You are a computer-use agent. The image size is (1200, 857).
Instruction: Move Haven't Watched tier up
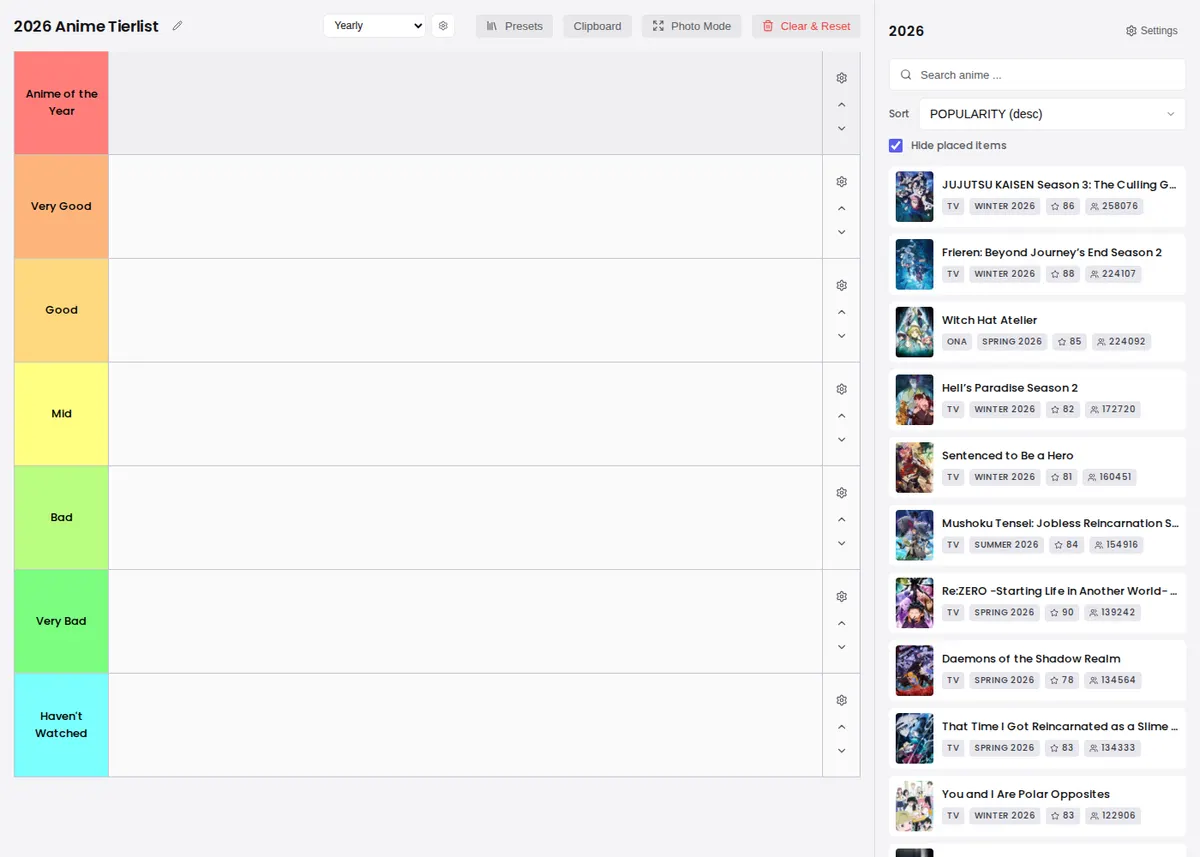tap(841, 726)
